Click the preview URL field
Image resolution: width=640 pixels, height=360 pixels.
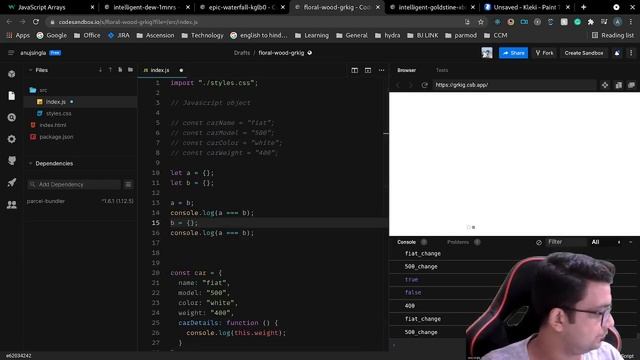point(514,85)
